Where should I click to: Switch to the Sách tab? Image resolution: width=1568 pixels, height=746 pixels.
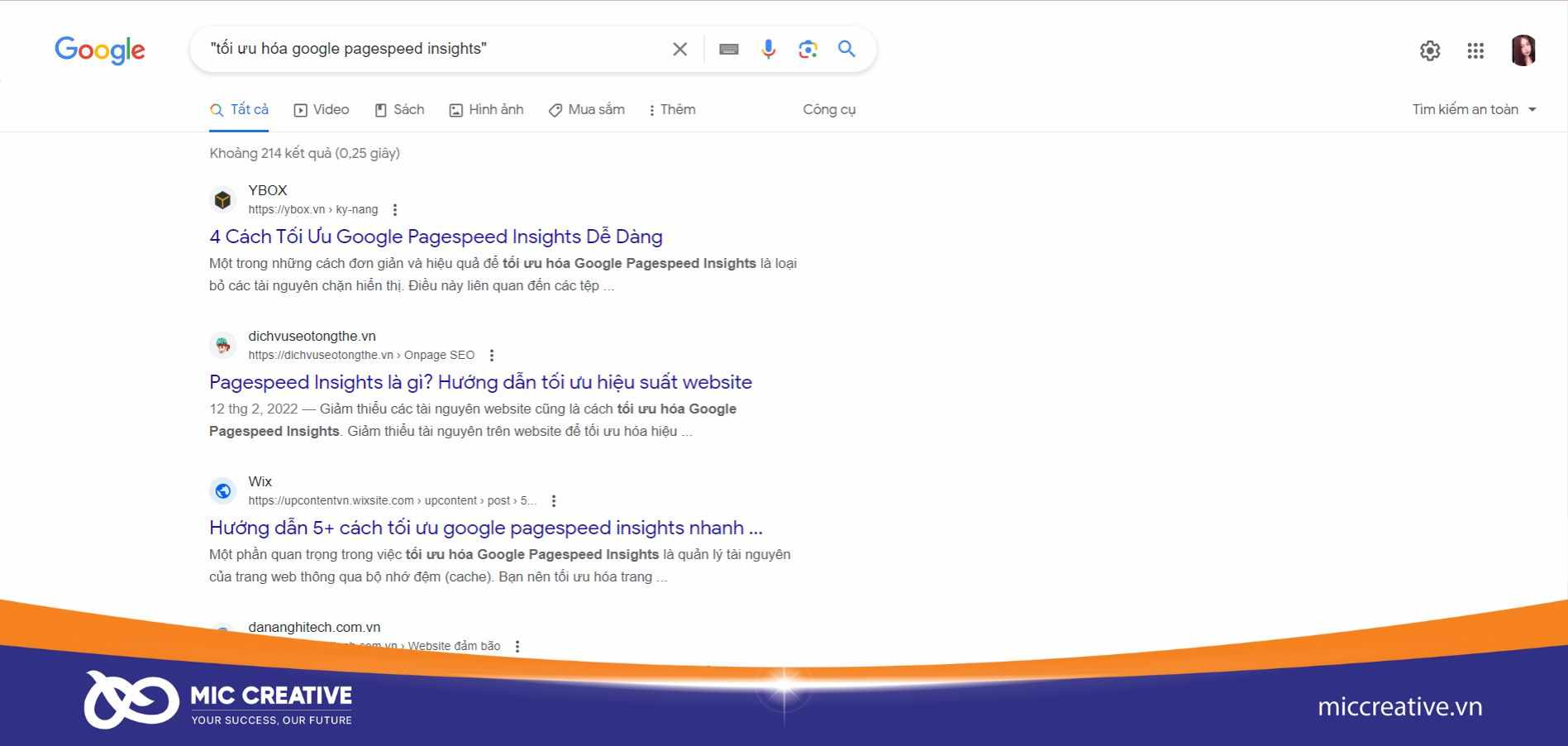point(399,109)
